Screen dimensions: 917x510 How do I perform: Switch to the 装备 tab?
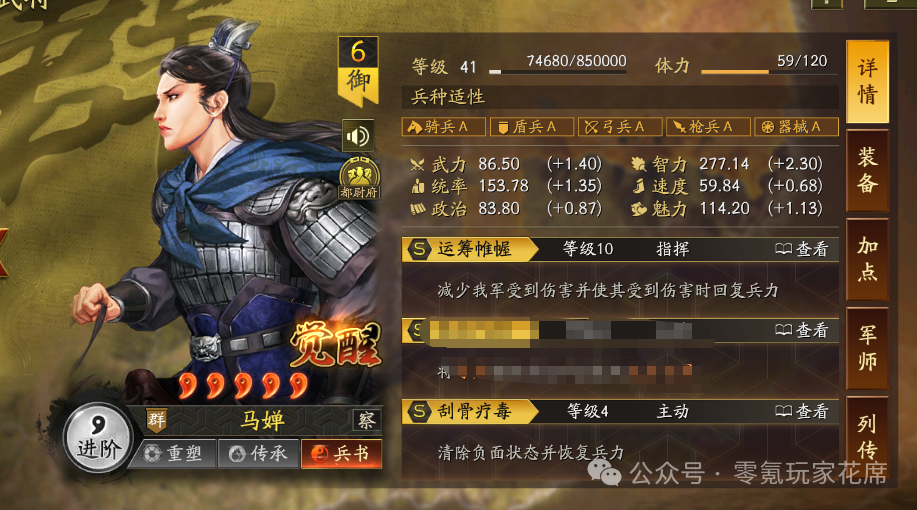(x=867, y=171)
